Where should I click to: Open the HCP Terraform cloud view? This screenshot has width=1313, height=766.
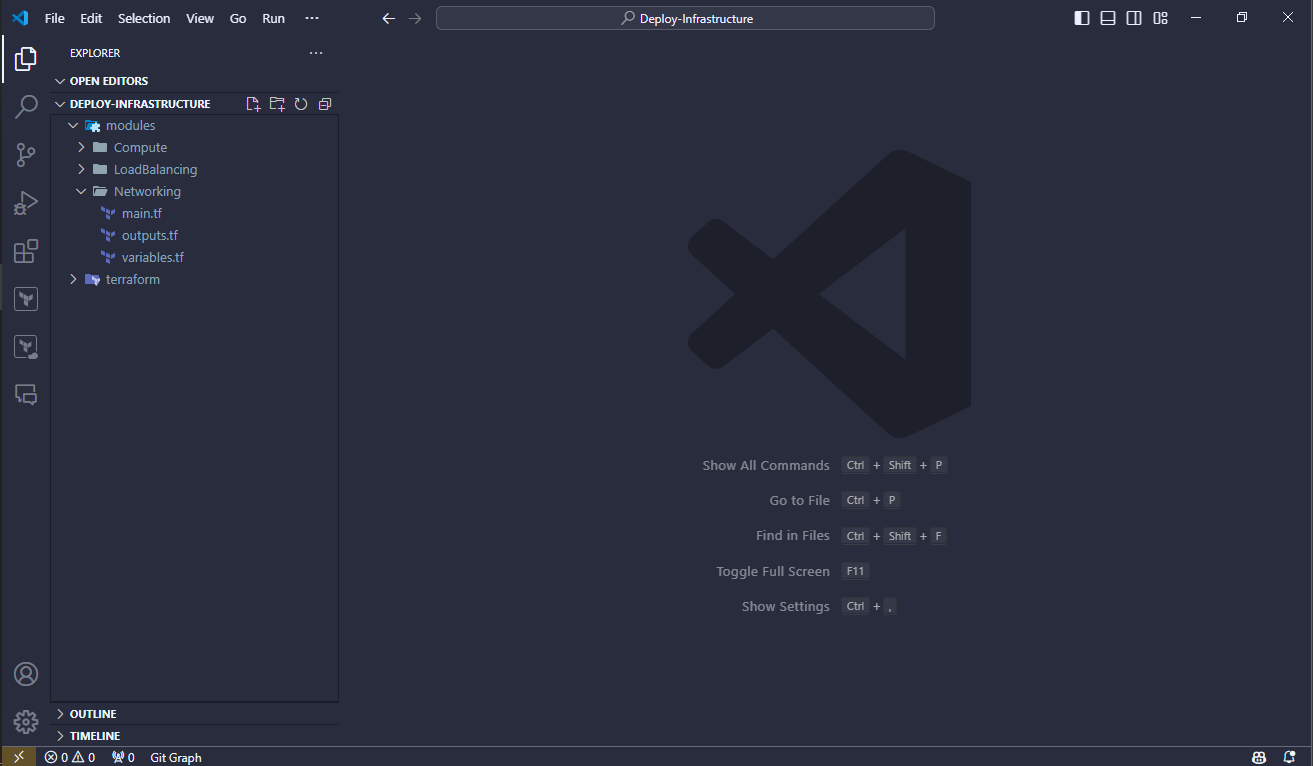(26, 347)
